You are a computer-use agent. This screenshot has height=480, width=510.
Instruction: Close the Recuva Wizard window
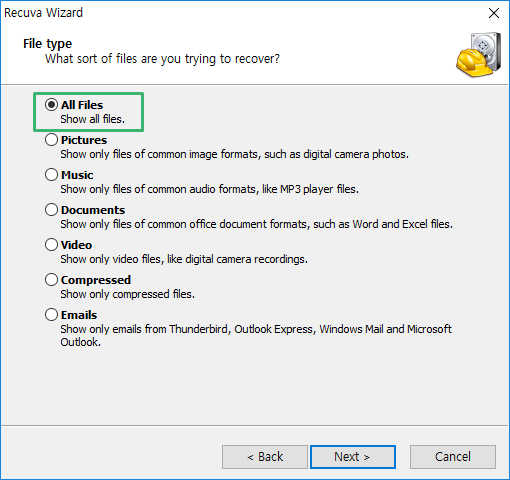point(494,13)
